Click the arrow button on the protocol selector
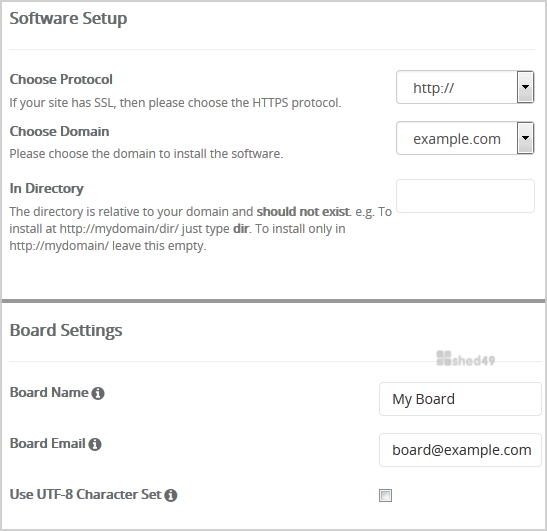This screenshot has height=531, width=547. point(525,87)
